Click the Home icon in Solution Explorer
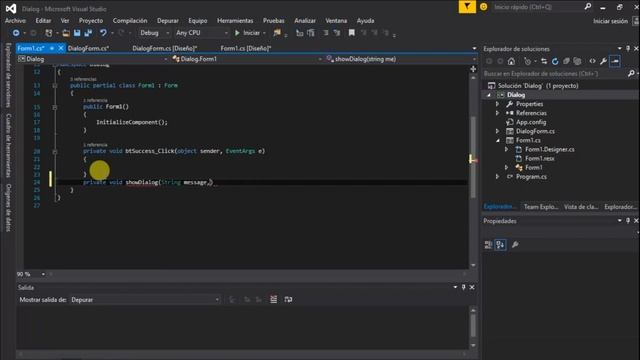Image resolution: width=640 pixels, height=360 pixels. pos(511,62)
